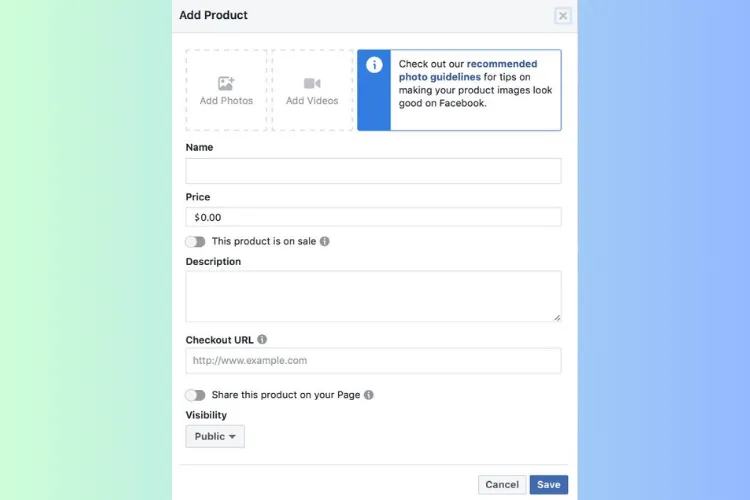Click the Price field showing $0.00

(373, 217)
